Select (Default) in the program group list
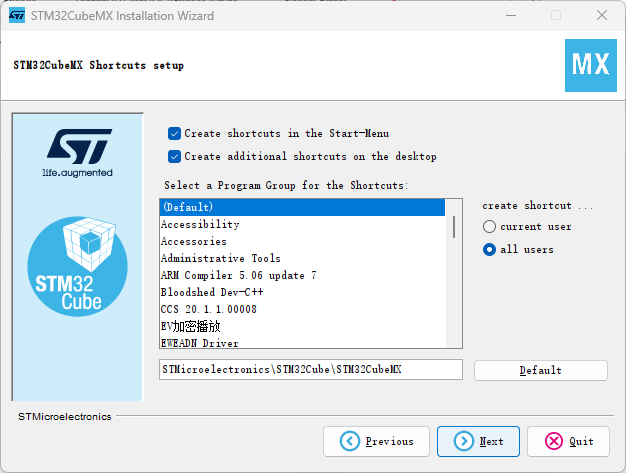This screenshot has height=473, width=626. point(303,207)
